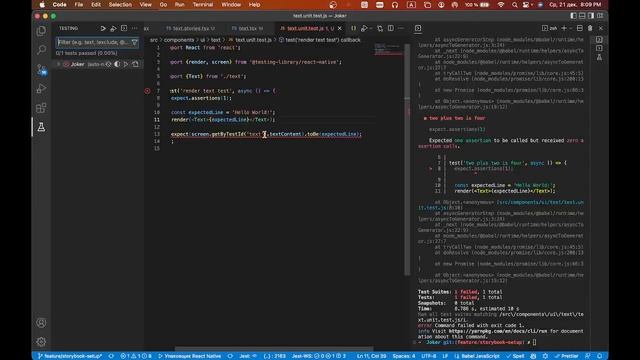This screenshot has height=360, width=640.
Task: Open the Search view in the activity bar
Action: [41, 50]
